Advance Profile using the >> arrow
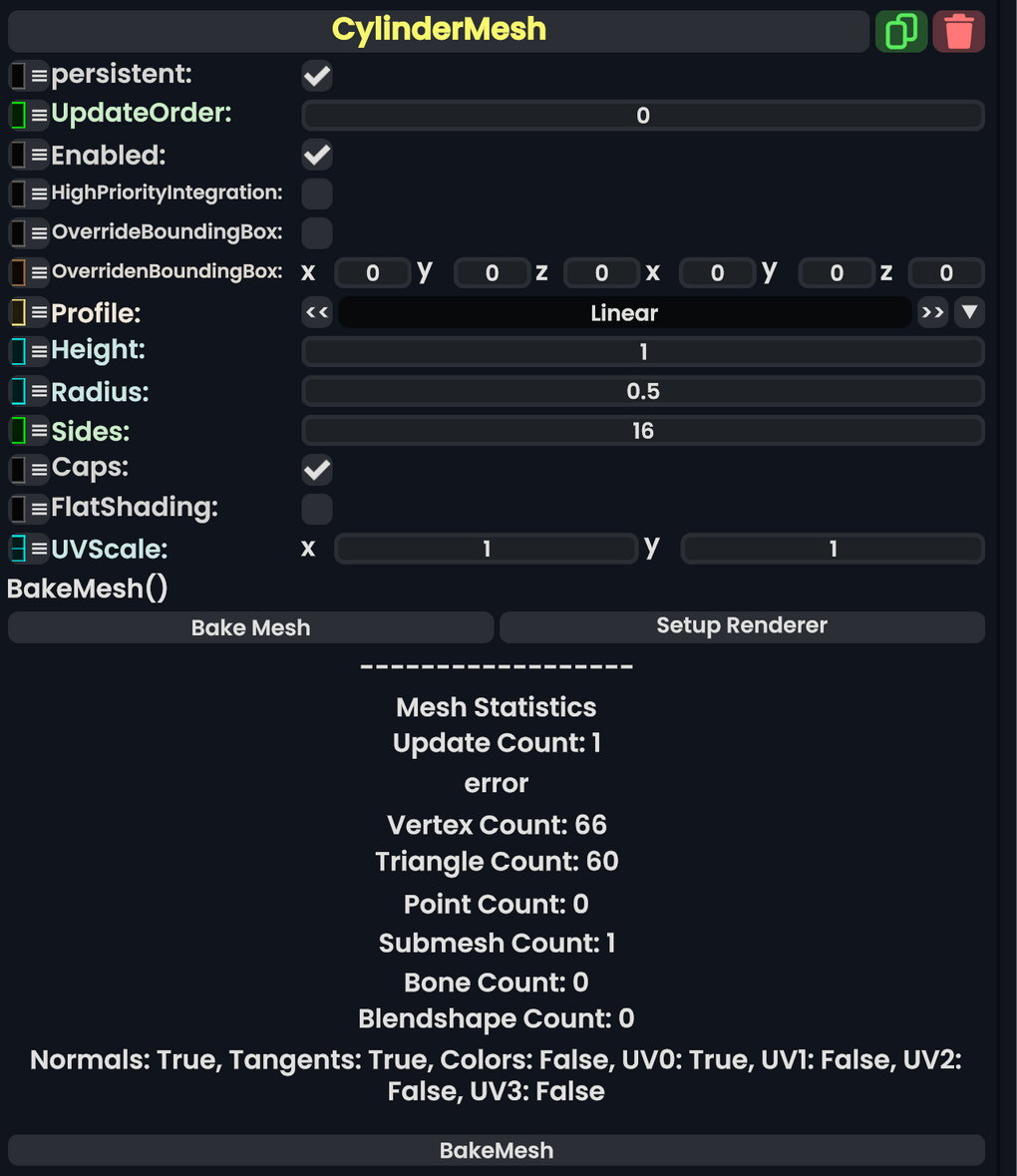1017x1176 pixels. click(932, 312)
